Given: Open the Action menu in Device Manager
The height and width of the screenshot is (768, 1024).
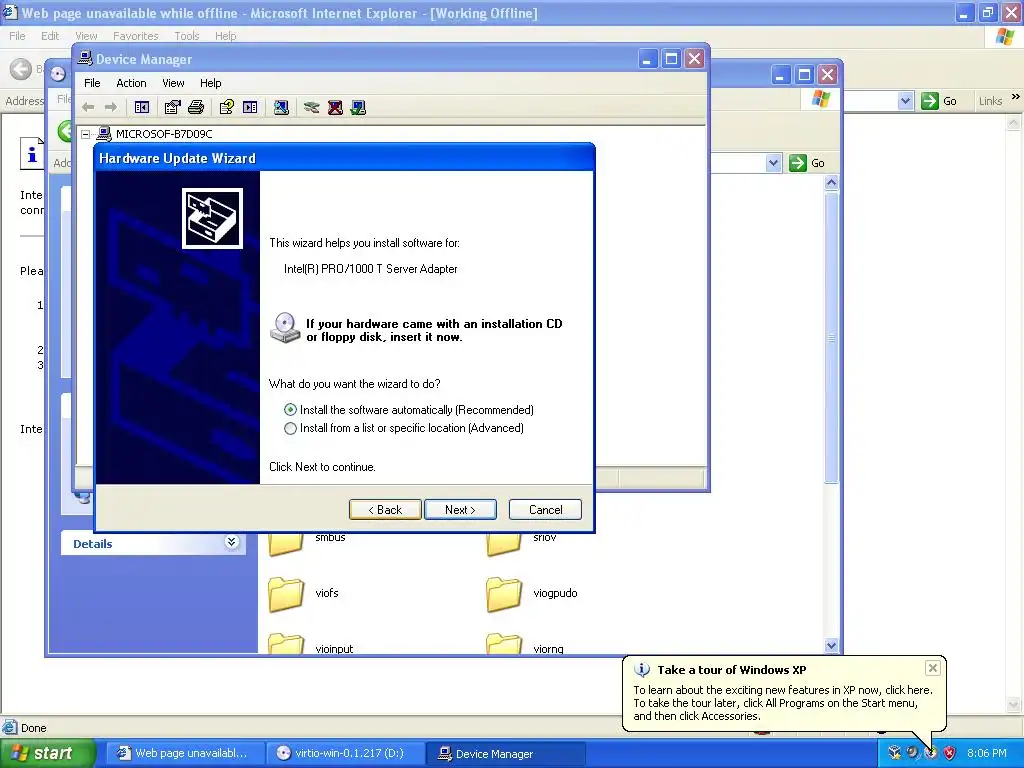Looking at the screenshot, I should pyautogui.click(x=131, y=83).
